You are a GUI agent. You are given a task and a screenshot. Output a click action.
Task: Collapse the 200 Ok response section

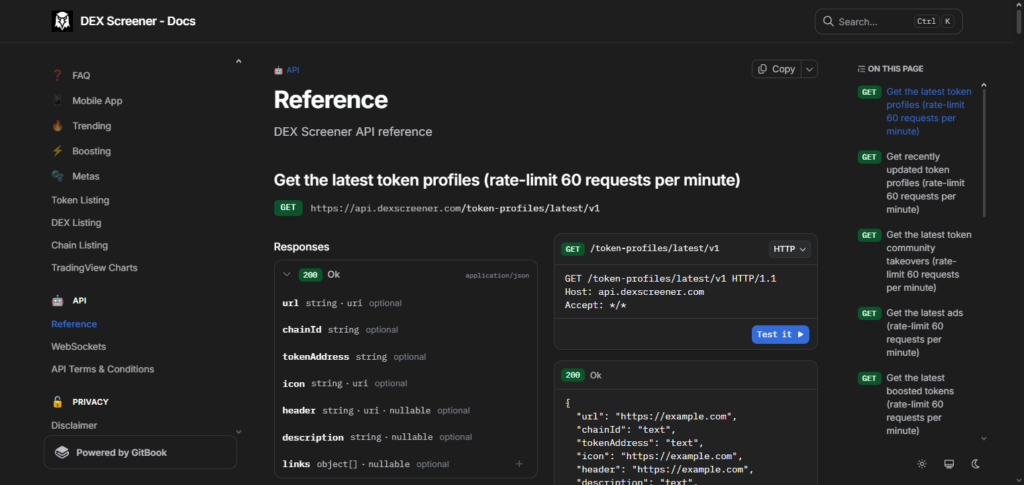click(286, 275)
